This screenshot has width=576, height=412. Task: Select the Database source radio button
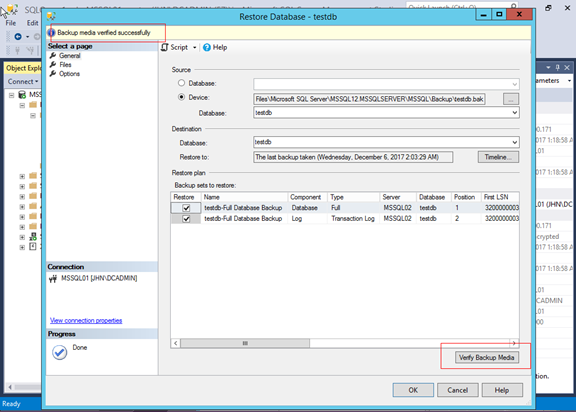181,83
